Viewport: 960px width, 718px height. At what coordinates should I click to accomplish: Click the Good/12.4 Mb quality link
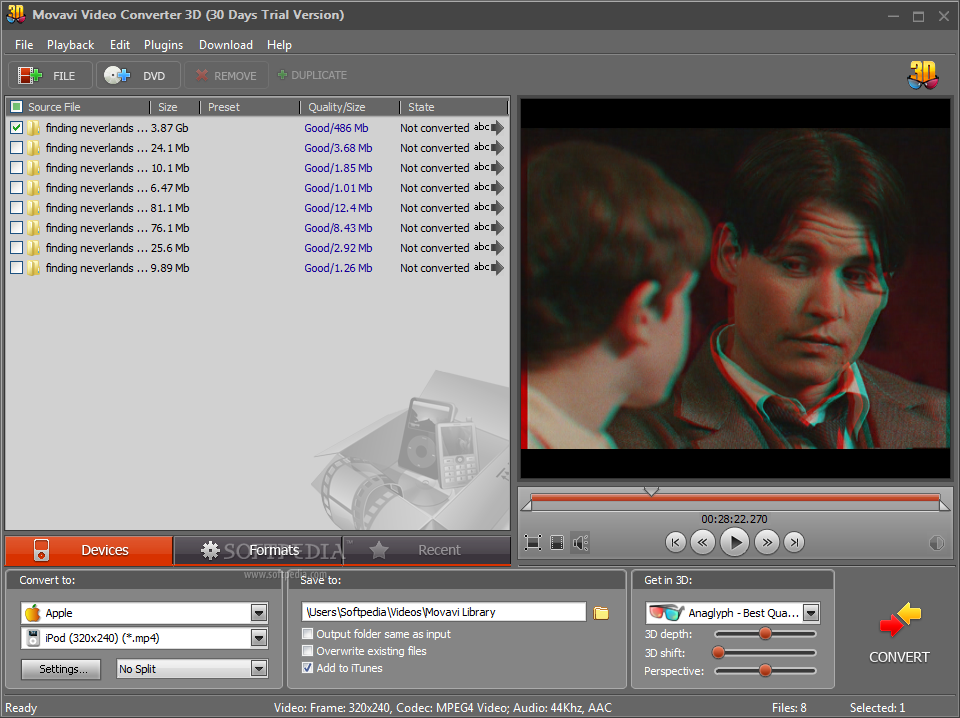click(x=338, y=208)
